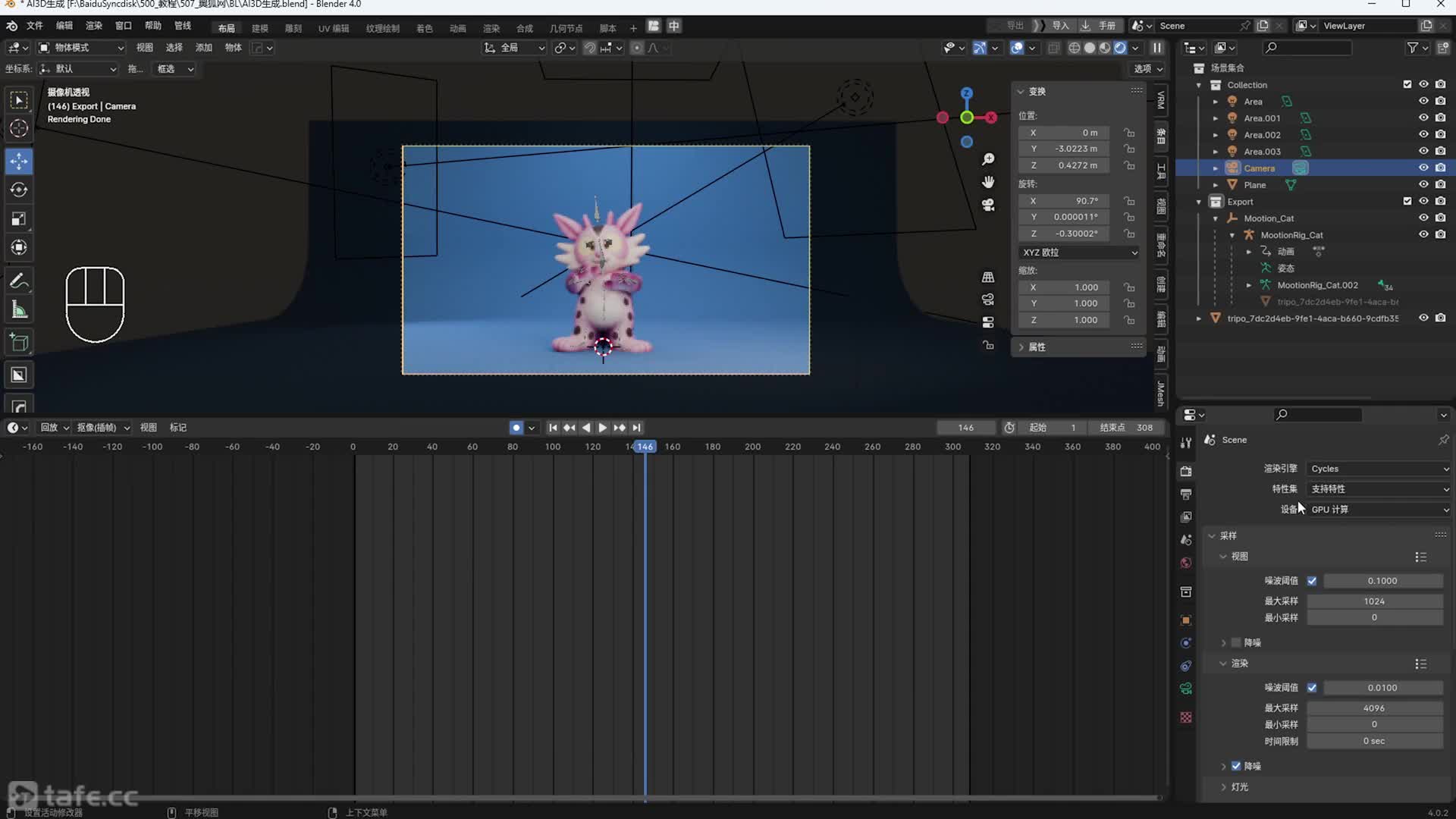The image size is (1456, 819).
Task: Hide Area light in viewport
Action: [x=1423, y=101]
